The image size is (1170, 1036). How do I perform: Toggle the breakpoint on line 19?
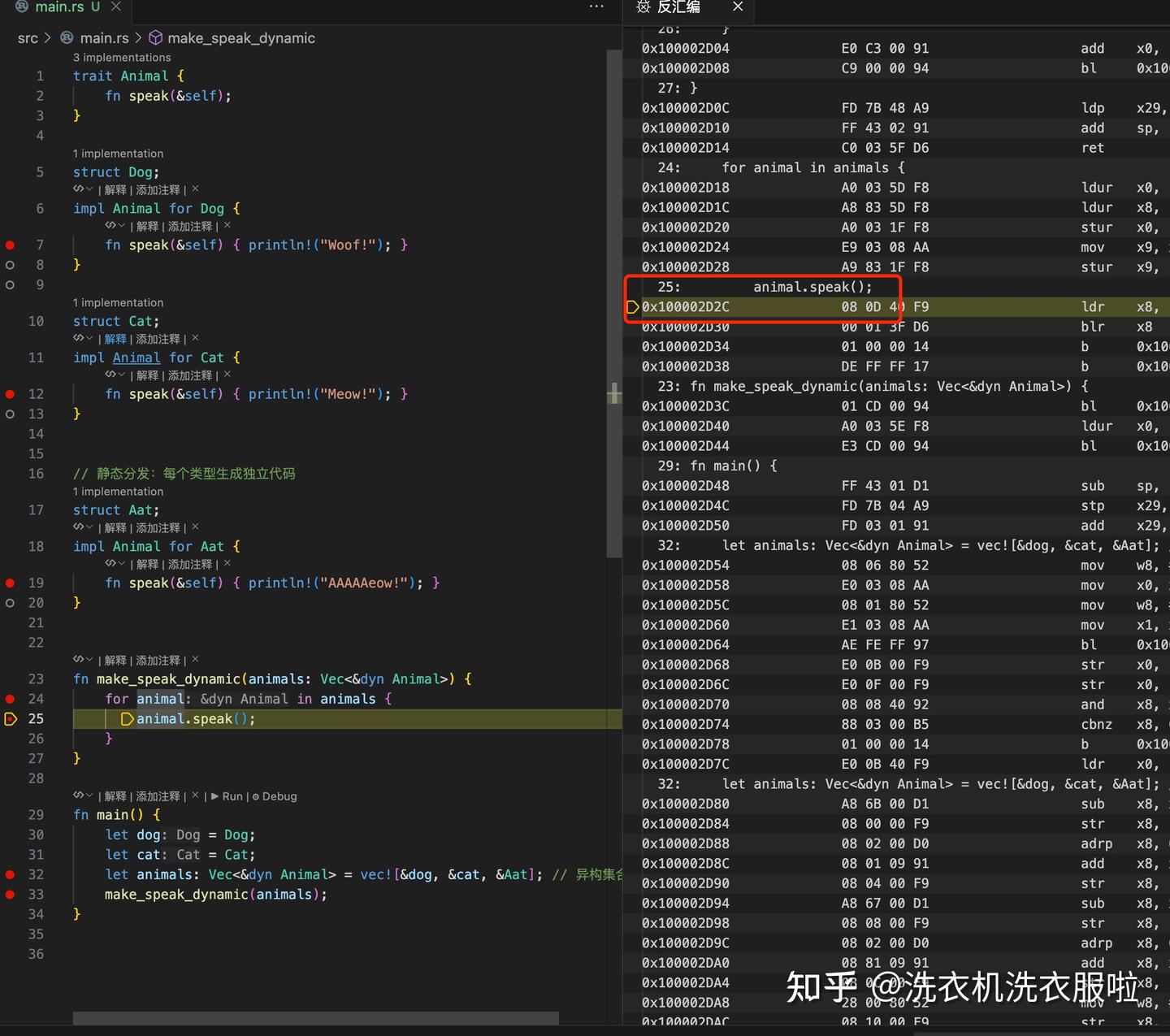tap(10, 583)
